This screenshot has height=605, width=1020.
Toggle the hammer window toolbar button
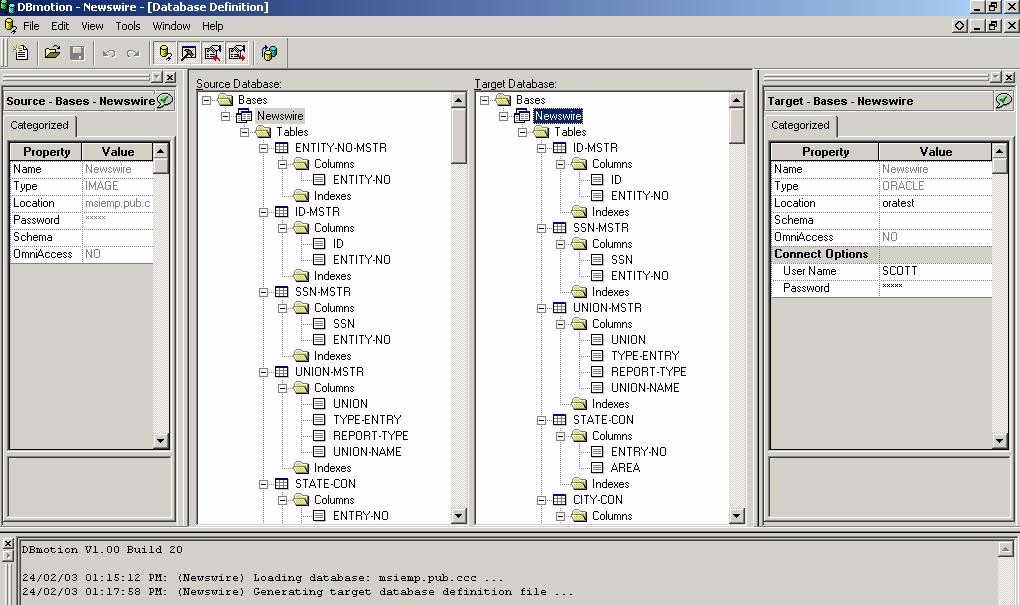(x=189, y=53)
